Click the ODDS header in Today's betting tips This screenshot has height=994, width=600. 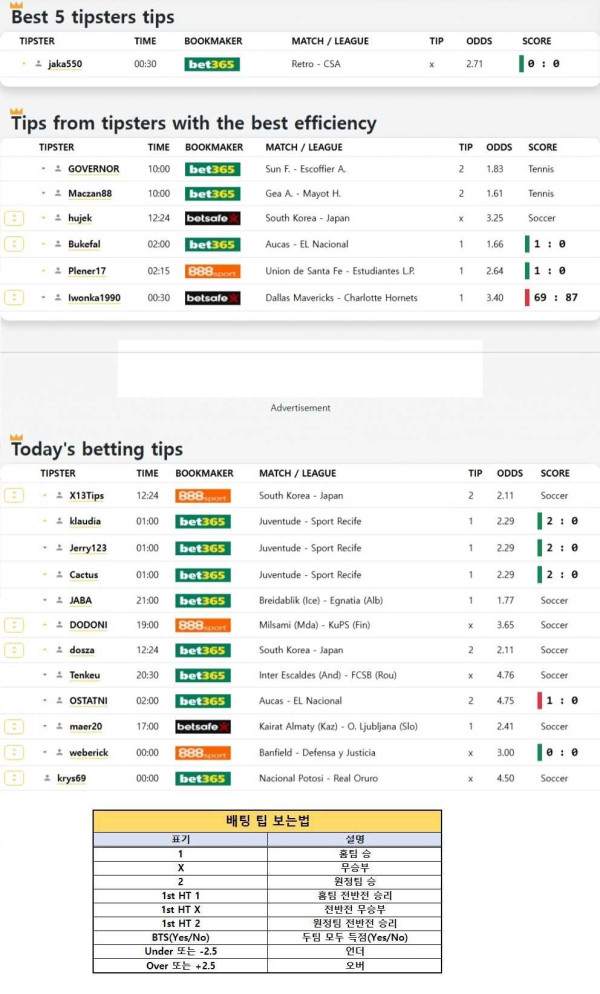[x=510, y=473]
